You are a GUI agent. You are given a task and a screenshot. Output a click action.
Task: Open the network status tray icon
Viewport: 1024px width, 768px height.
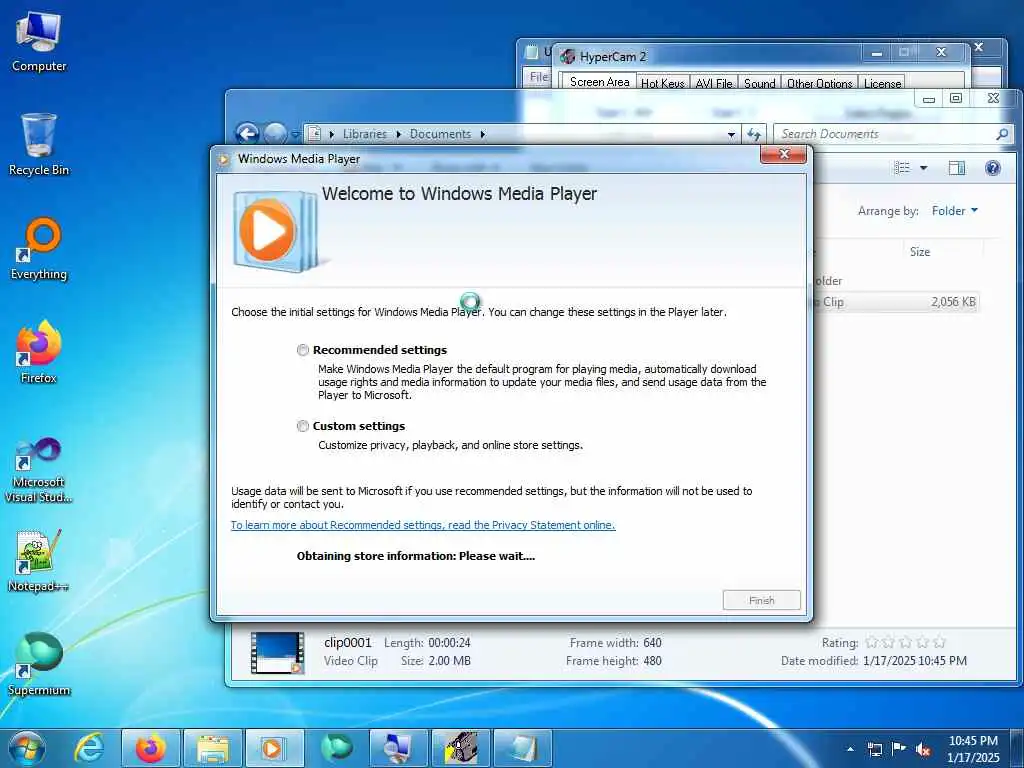pyautogui.click(x=875, y=749)
